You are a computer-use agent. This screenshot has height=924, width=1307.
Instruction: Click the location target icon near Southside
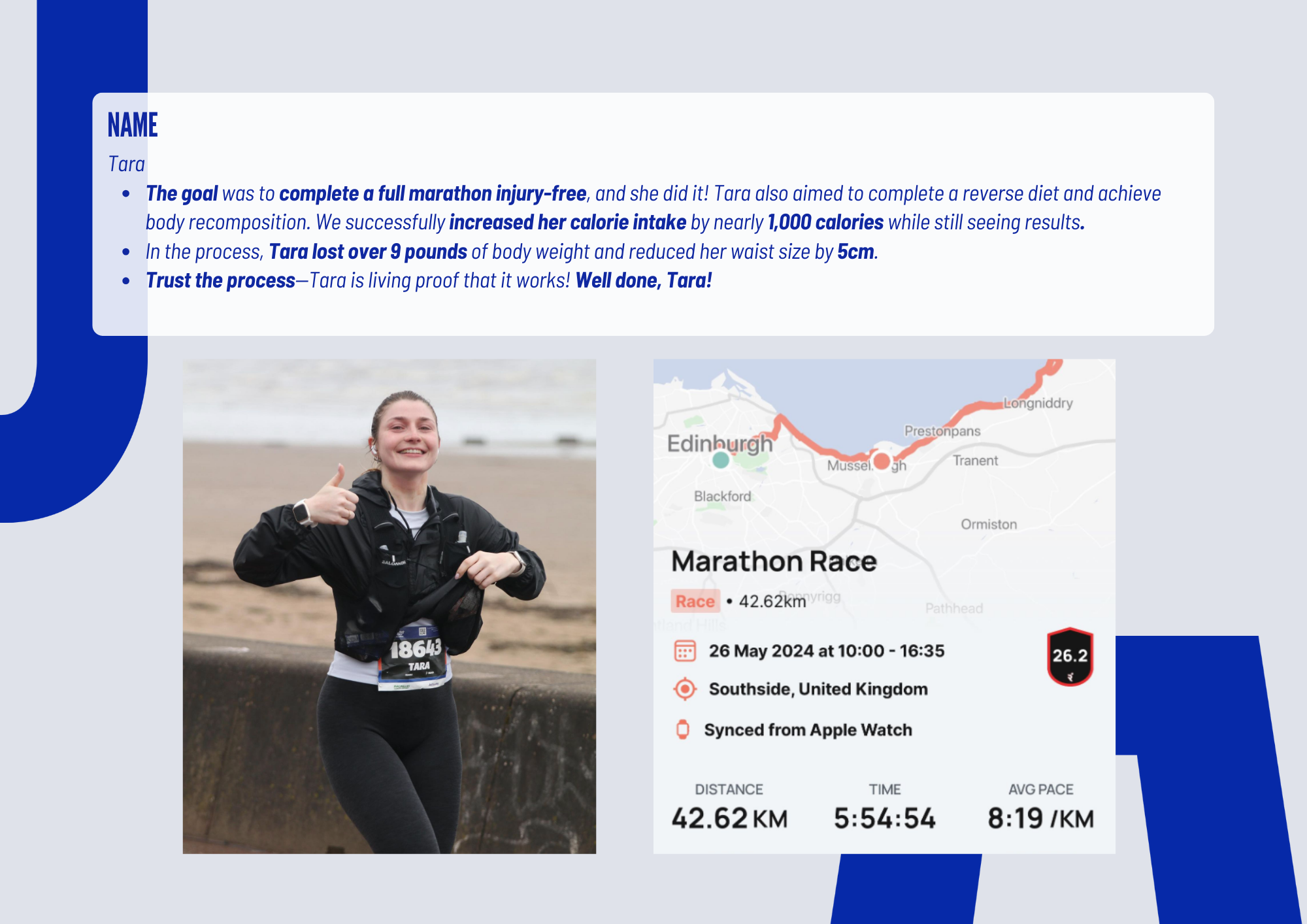tap(684, 689)
